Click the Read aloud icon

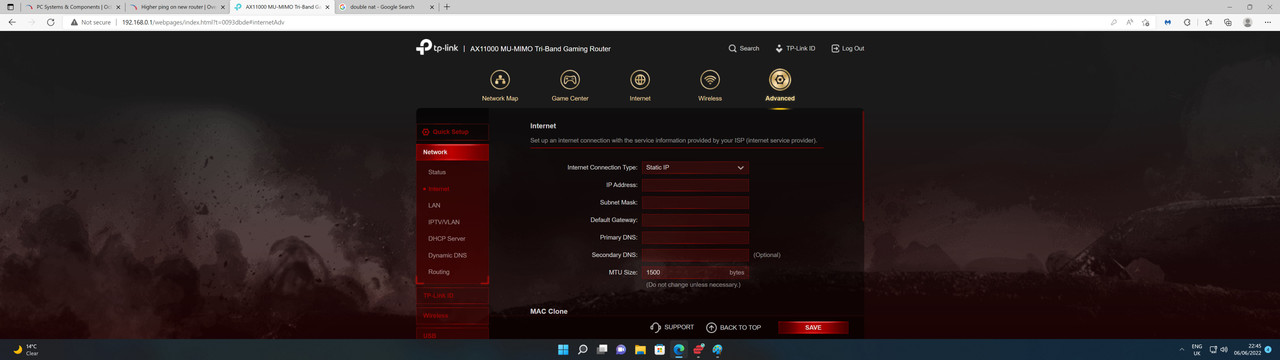pyautogui.click(x=1131, y=22)
